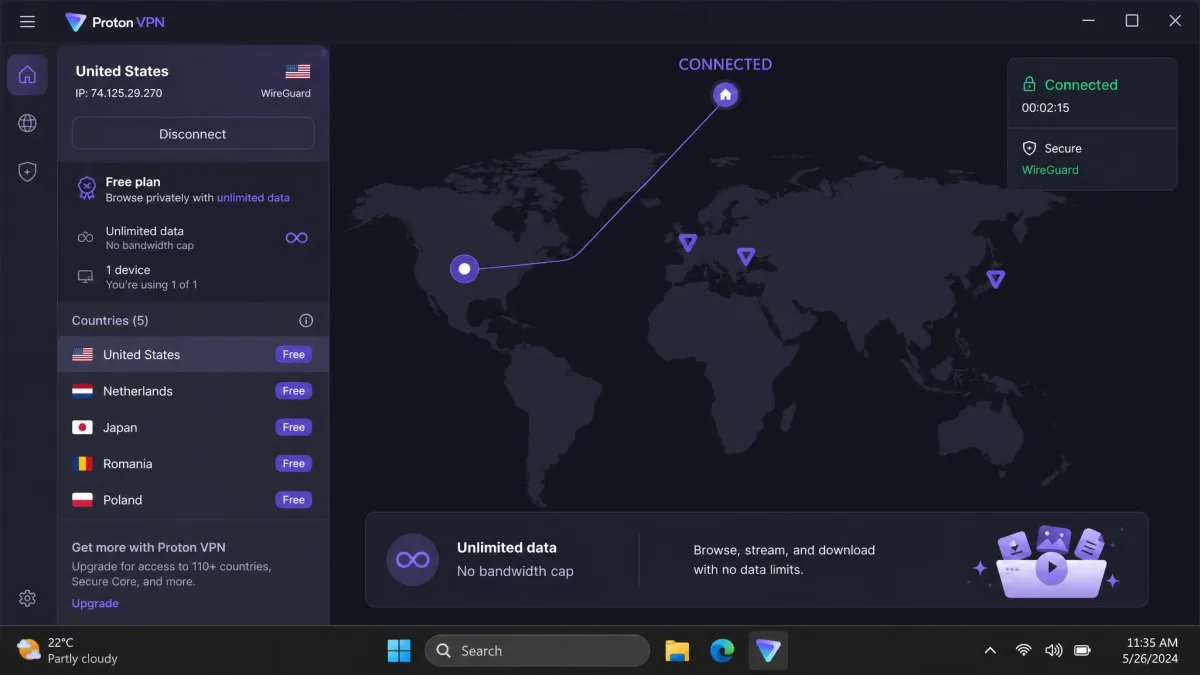Click the green WireGuard status text
Image resolution: width=1200 pixels, height=675 pixels.
coord(1050,170)
